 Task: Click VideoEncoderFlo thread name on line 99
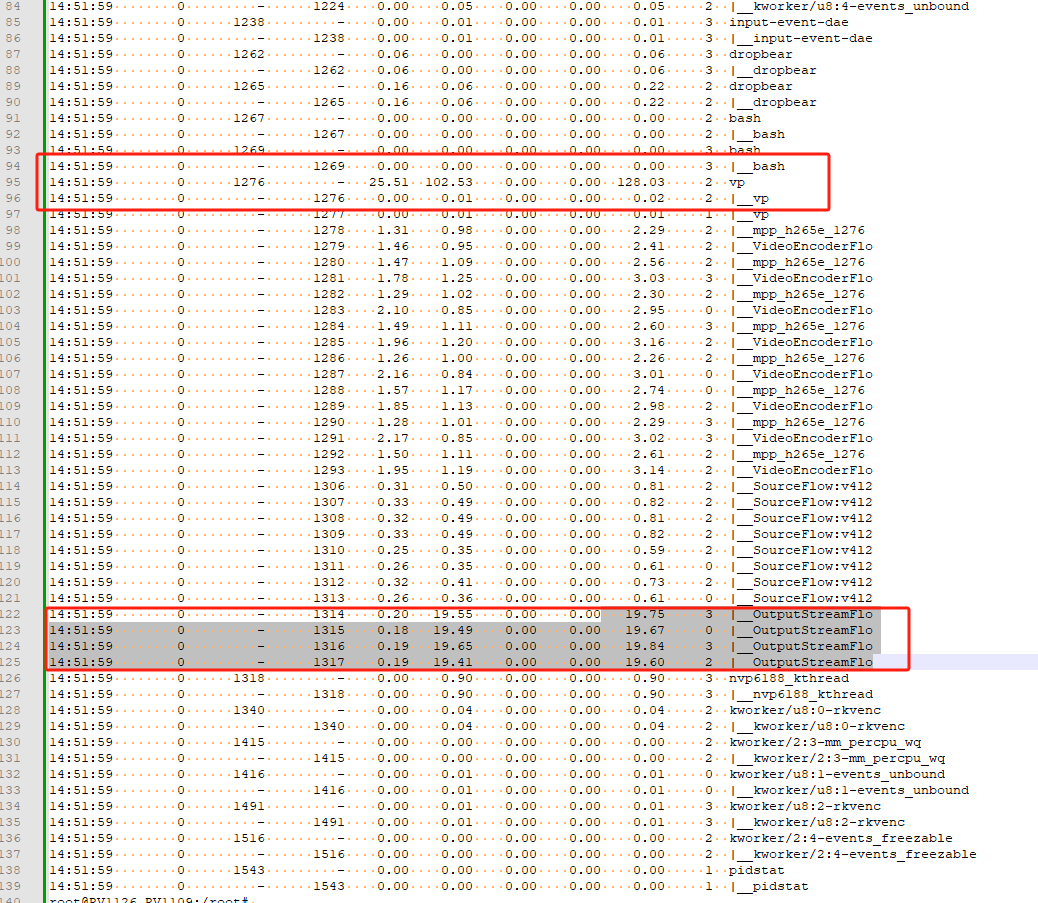[812, 246]
